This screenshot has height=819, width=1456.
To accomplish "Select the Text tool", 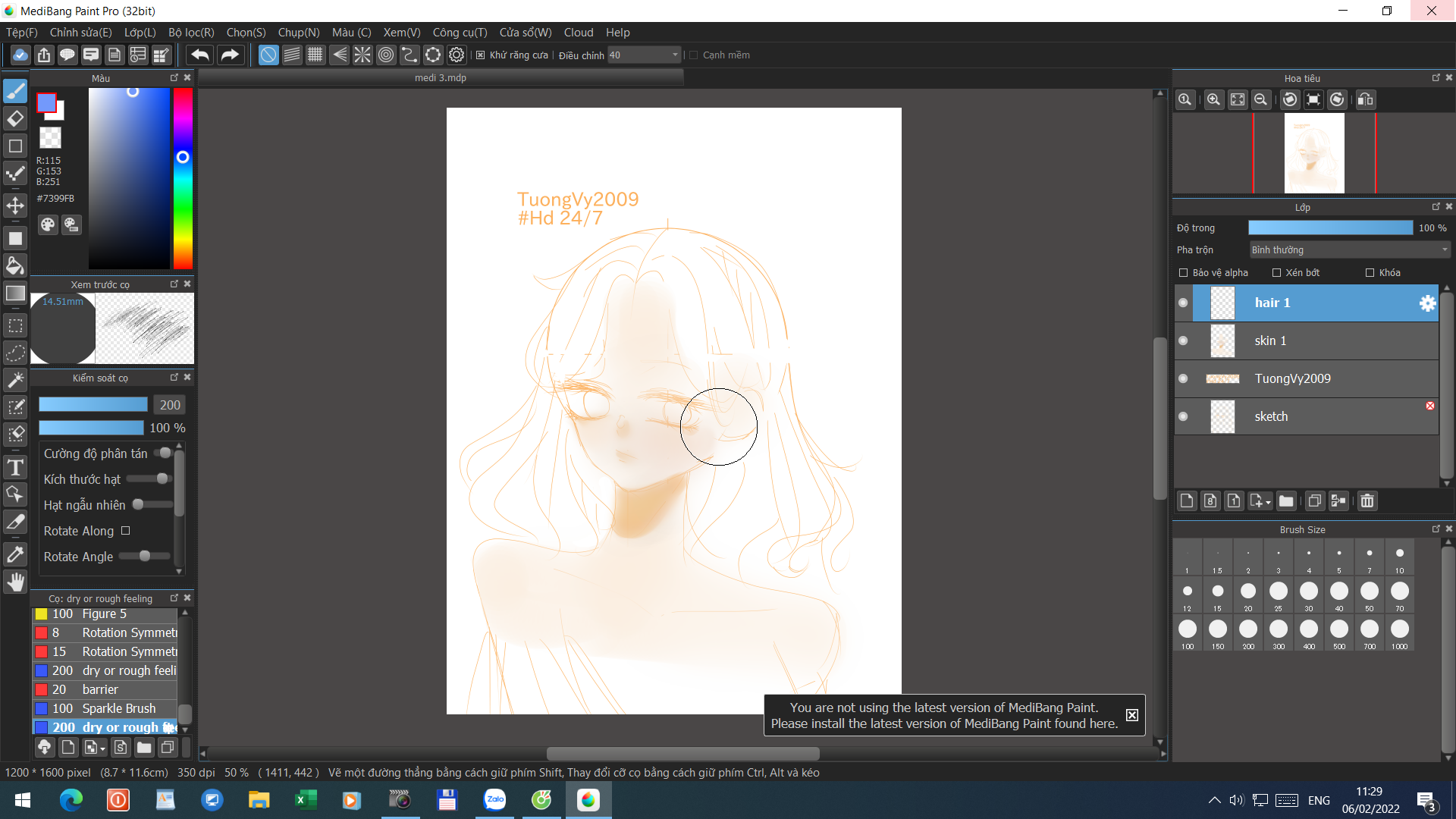I will 15,468.
